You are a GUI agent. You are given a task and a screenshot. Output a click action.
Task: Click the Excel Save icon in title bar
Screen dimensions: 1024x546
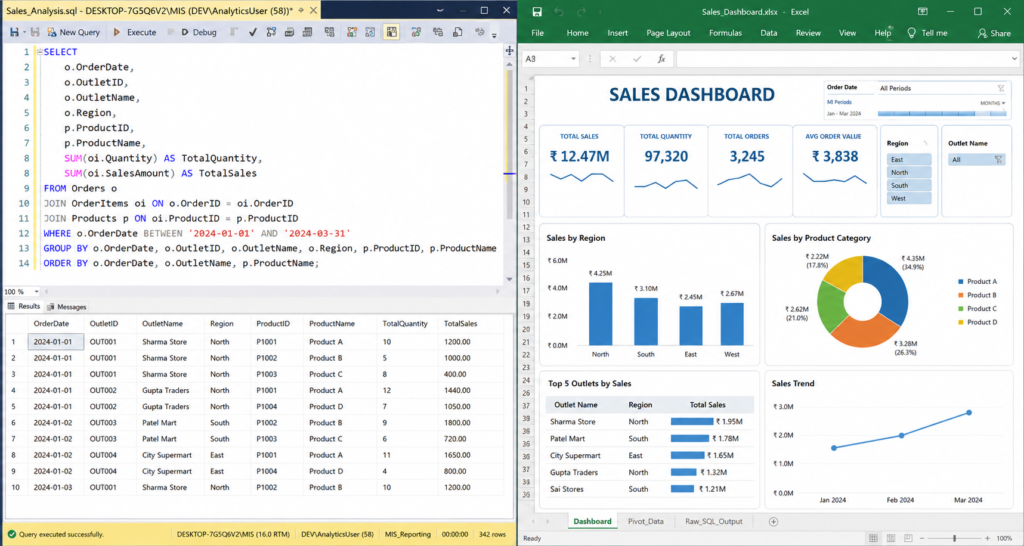(x=537, y=12)
